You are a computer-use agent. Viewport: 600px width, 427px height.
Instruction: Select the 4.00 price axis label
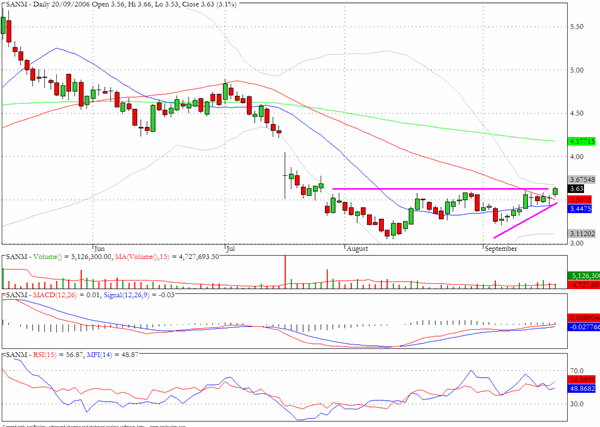click(576, 157)
